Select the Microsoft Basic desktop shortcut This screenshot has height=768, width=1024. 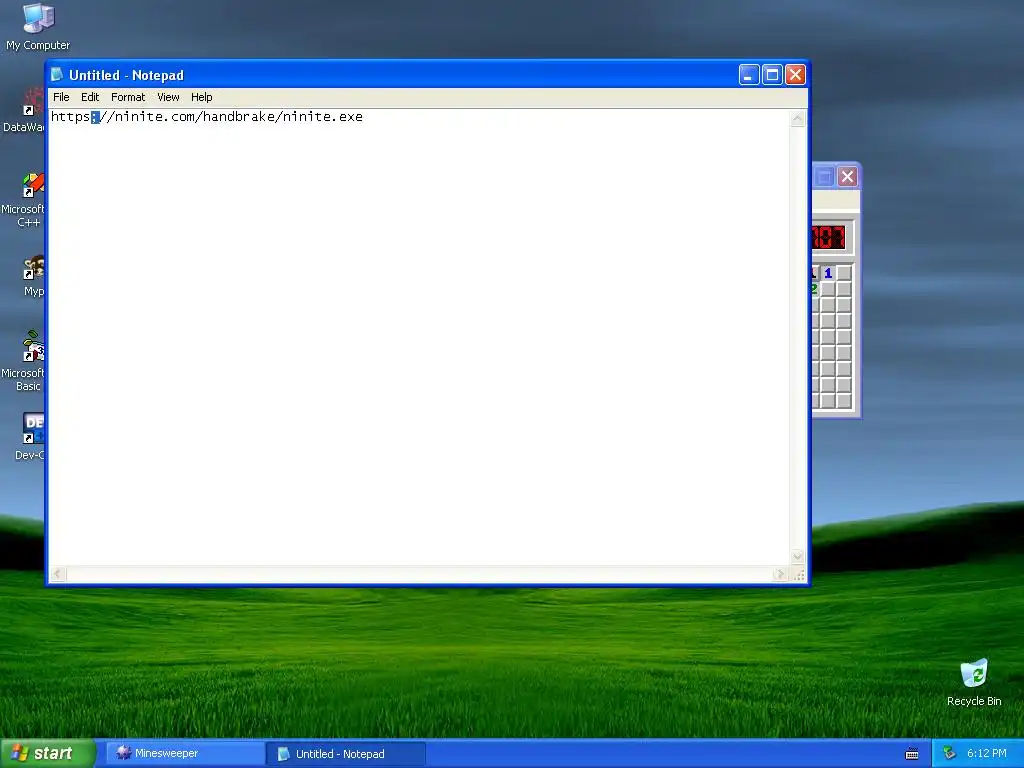(24, 362)
